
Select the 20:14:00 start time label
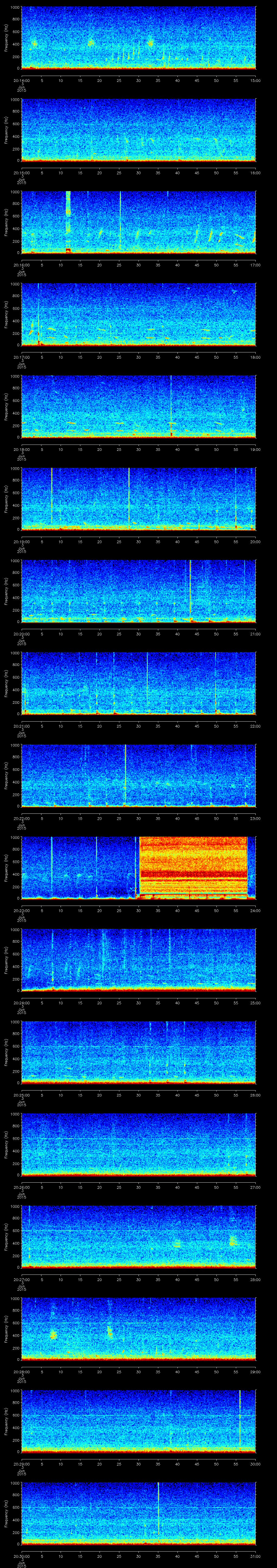(x=21, y=80)
